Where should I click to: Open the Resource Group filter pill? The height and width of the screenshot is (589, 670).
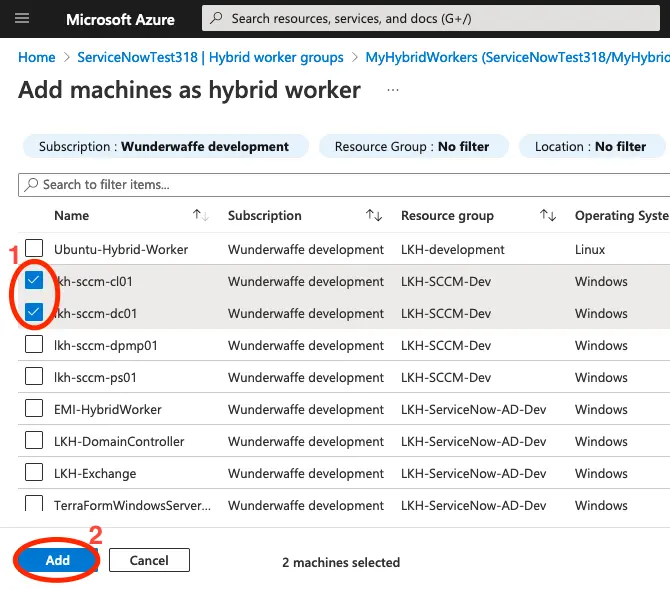coord(414,146)
